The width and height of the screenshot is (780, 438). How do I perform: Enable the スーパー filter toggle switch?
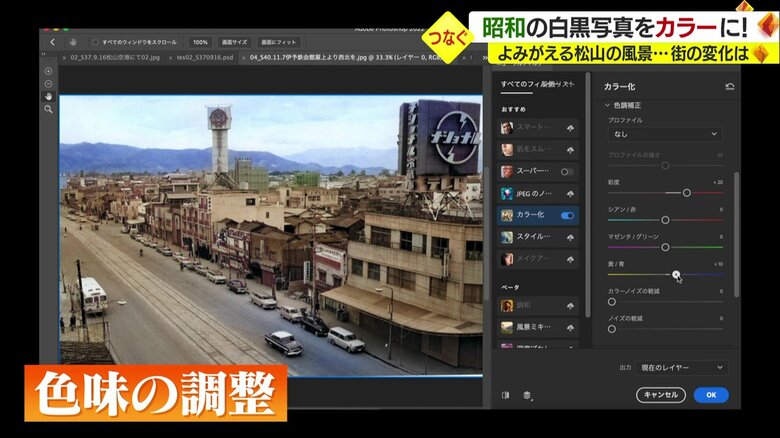567,171
